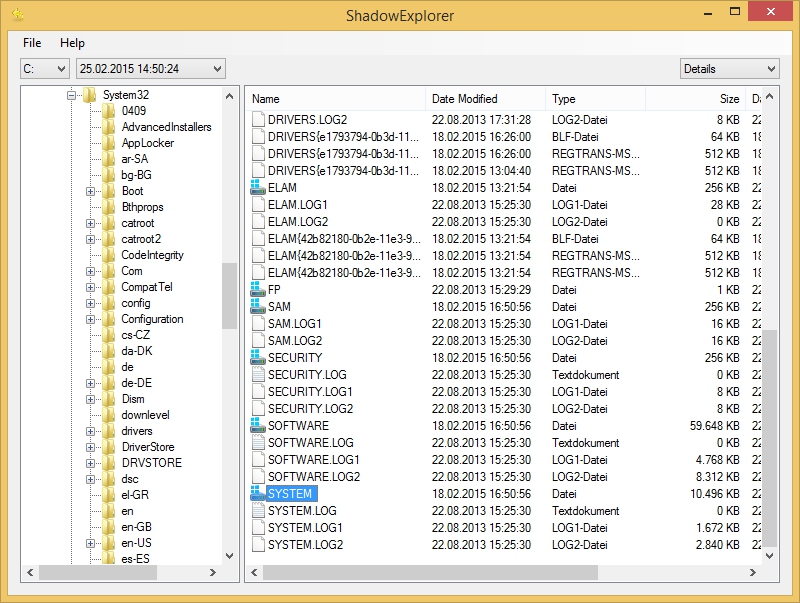Click the SOFTWARE registry hive icon

coord(258,426)
